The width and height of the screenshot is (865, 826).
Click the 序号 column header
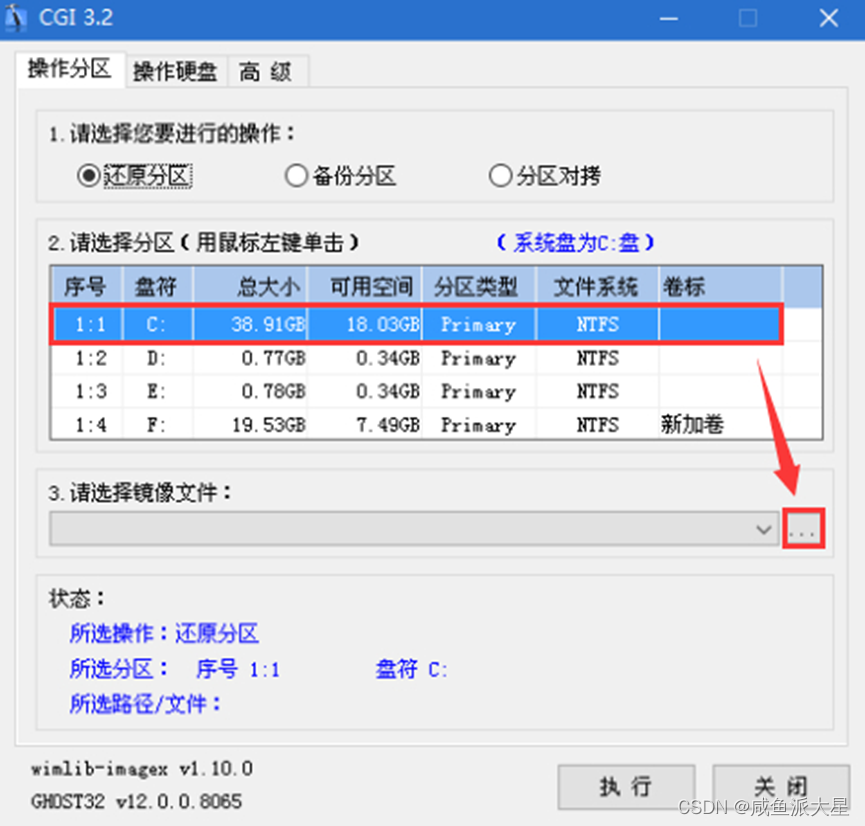87,286
